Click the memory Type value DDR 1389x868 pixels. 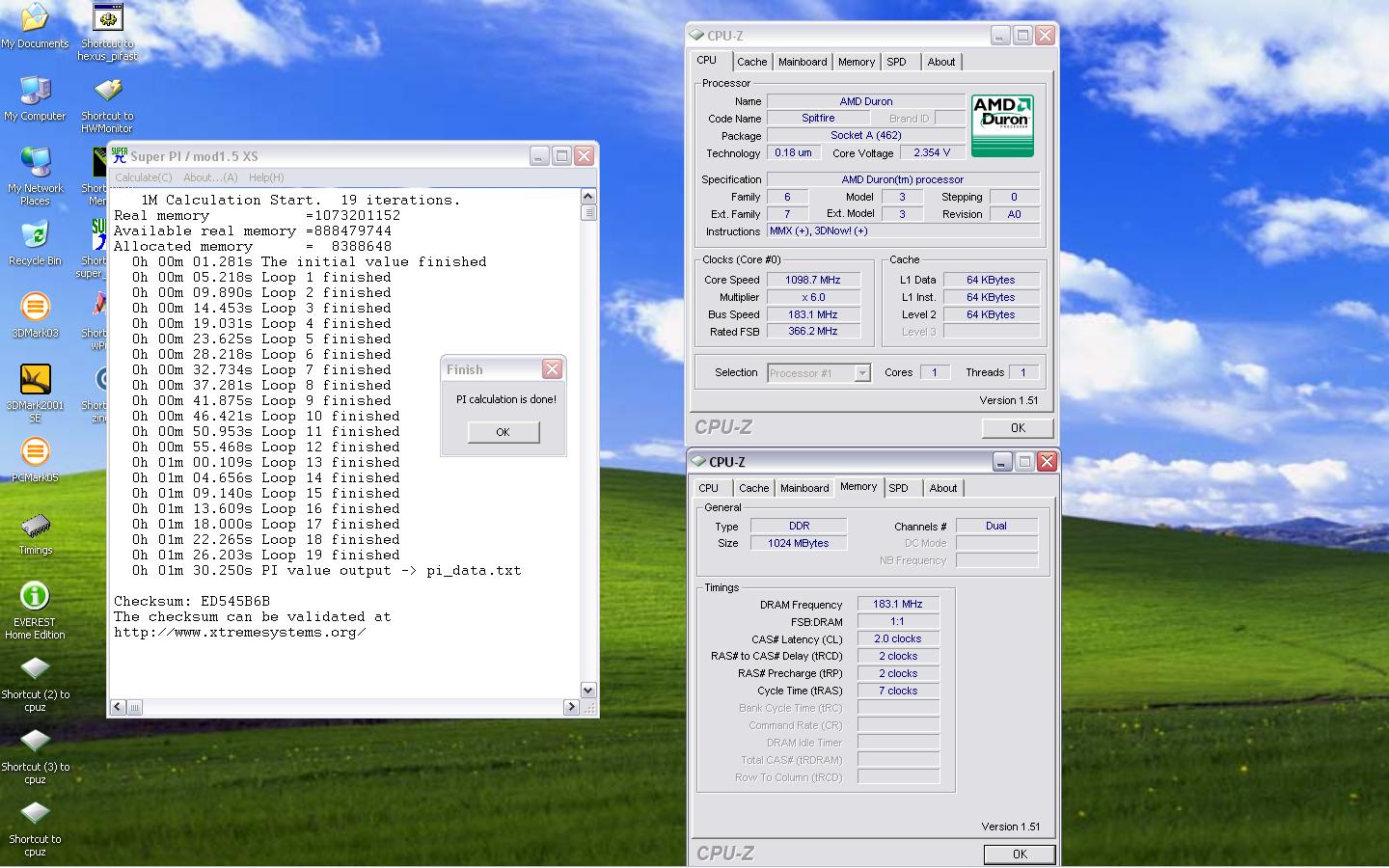click(799, 526)
